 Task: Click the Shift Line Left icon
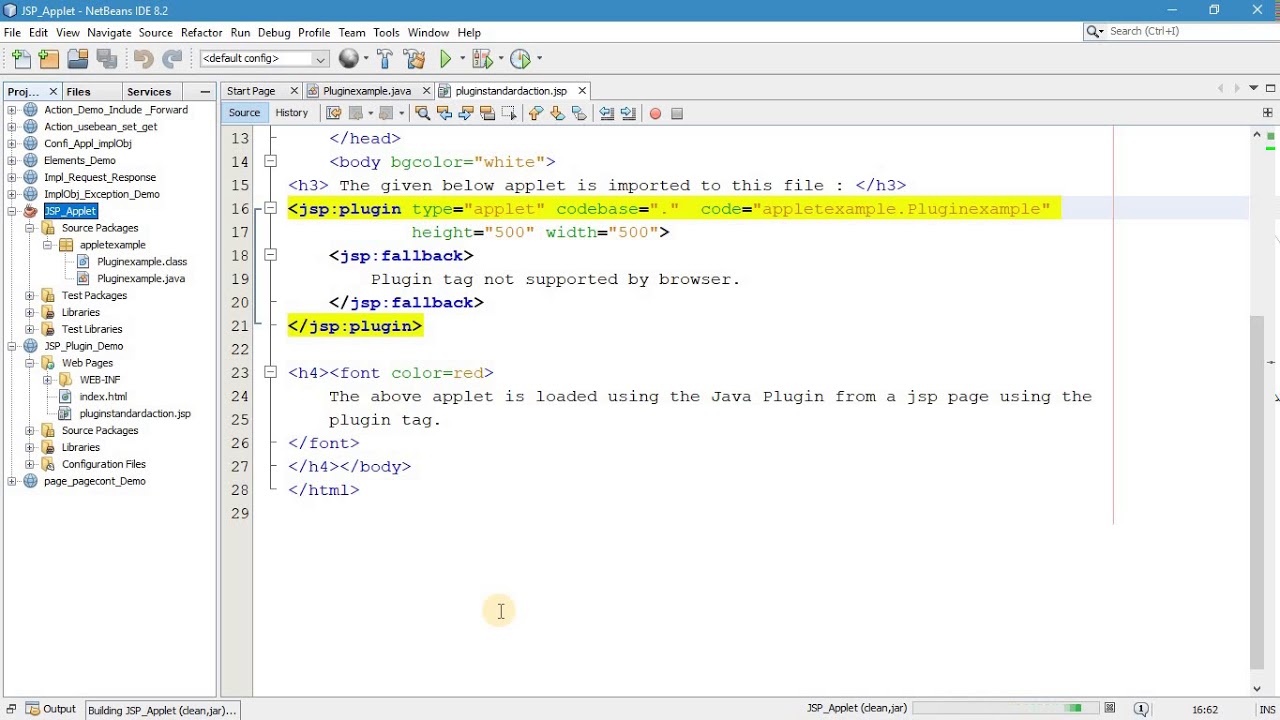pos(606,113)
